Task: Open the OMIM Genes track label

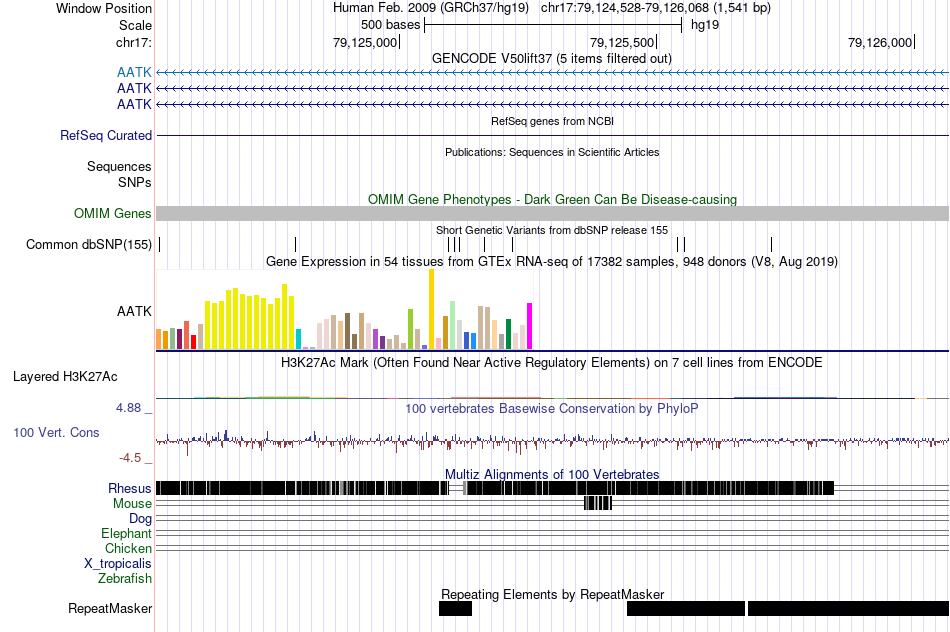Action: pyautogui.click(x=112, y=213)
